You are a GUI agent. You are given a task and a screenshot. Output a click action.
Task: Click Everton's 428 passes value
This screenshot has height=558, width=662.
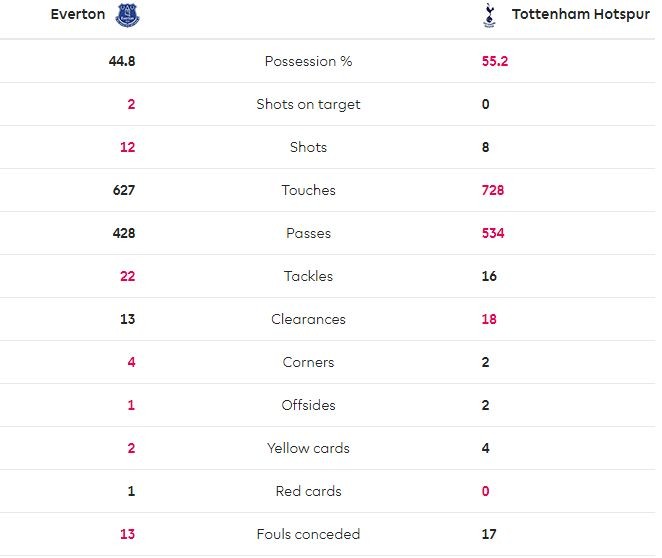tap(124, 233)
